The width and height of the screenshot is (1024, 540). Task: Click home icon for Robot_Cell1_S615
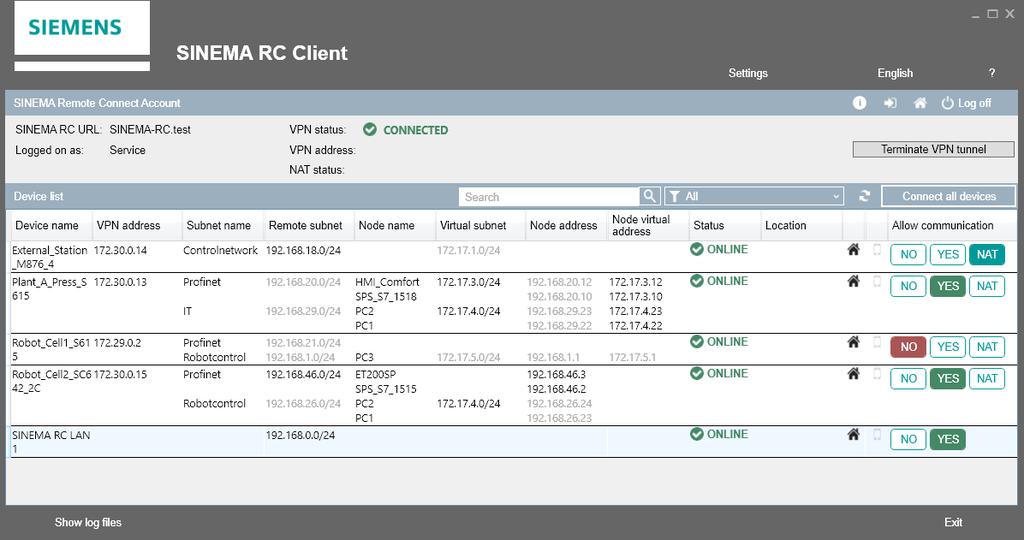(853, 341)
